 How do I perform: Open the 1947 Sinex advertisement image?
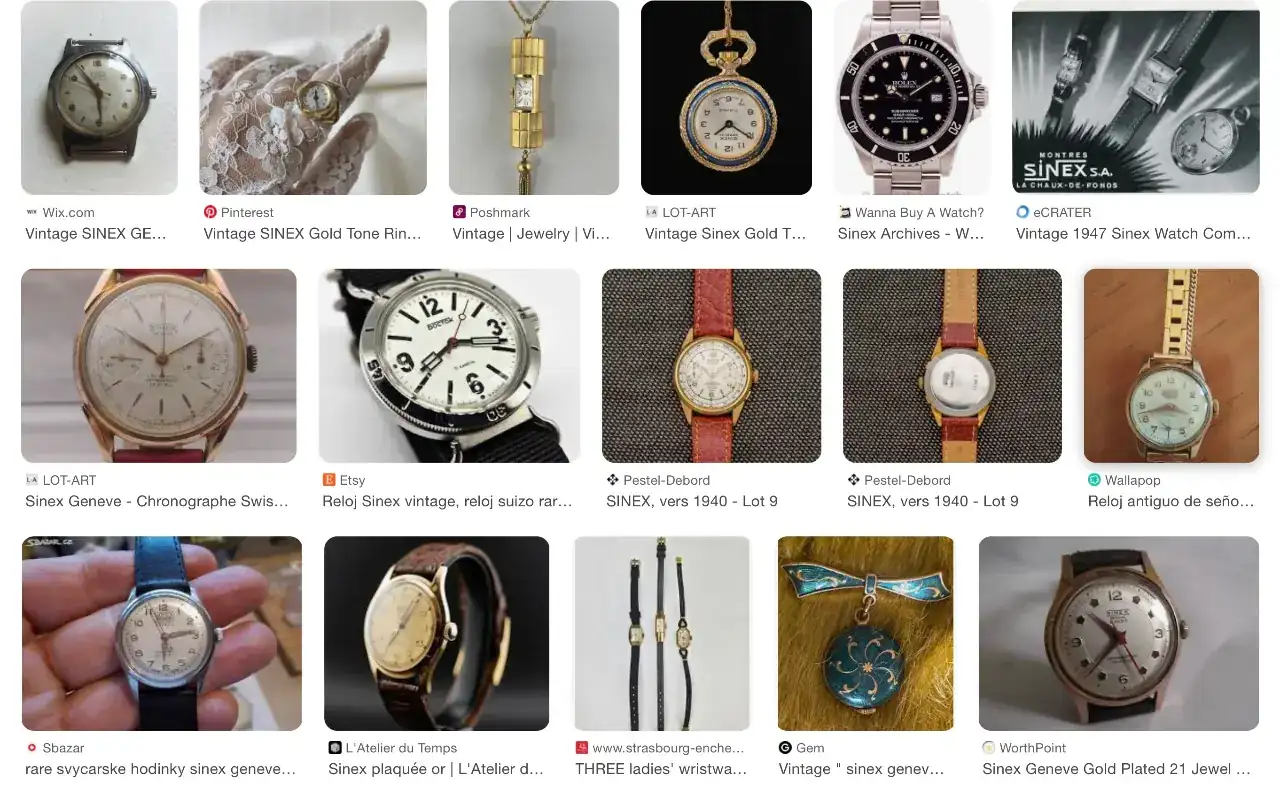[1136, 98]
